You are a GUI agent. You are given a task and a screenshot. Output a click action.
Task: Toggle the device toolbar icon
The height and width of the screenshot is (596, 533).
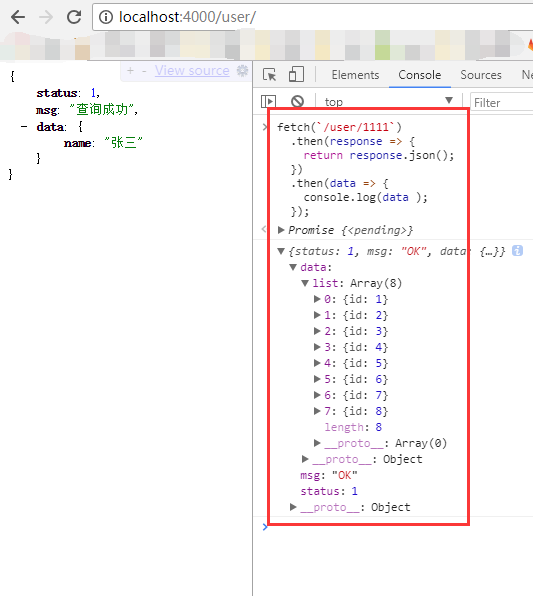click(297, 74)
